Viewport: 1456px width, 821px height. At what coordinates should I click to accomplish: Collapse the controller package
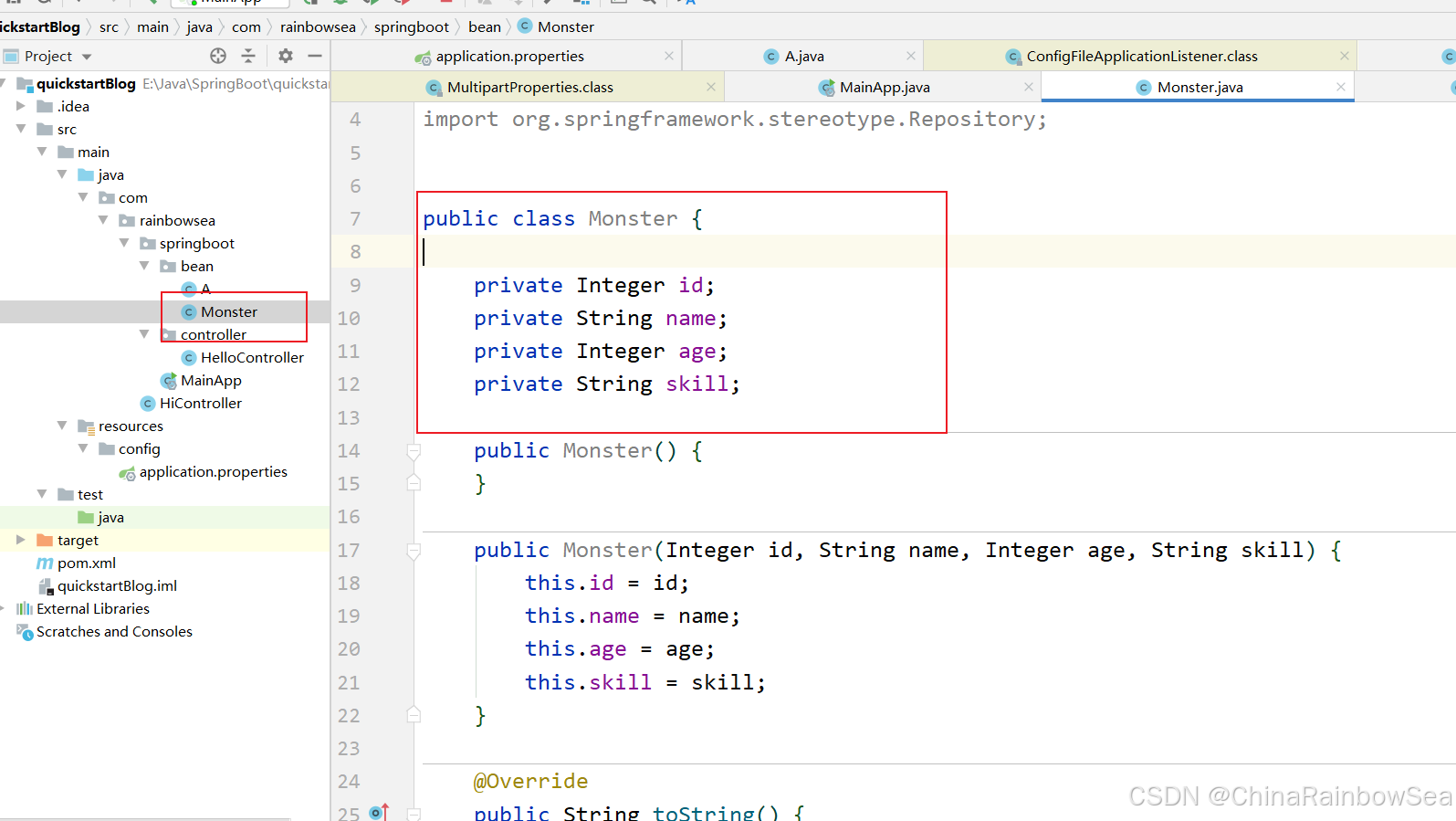click(x=144, y=334)
